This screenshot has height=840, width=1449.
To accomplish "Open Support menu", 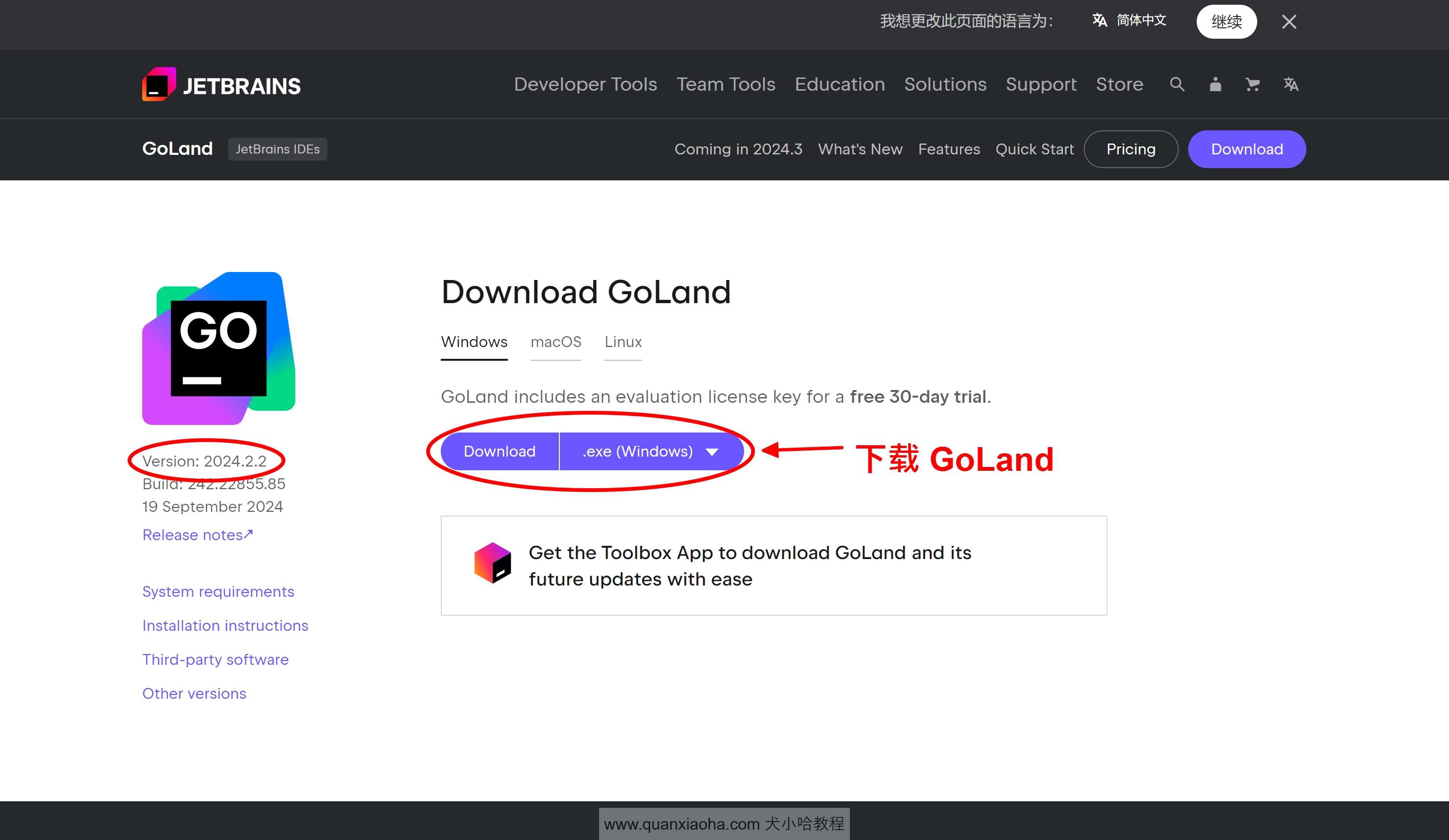I will [x=1041, y=85].
